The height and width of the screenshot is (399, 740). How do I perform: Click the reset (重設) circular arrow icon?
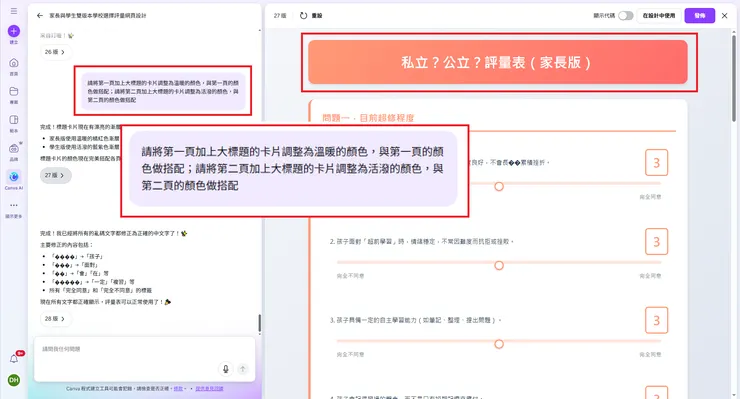[x=303, y=16]
